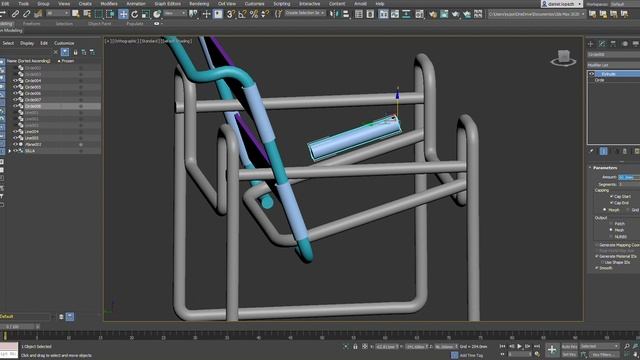
Task: Open the project path dropdown
Action: point(537,14)
